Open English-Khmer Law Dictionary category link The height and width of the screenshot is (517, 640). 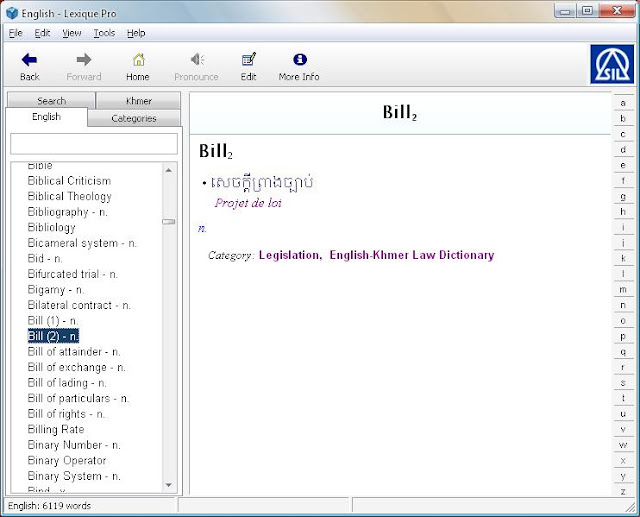coord(412,255)
